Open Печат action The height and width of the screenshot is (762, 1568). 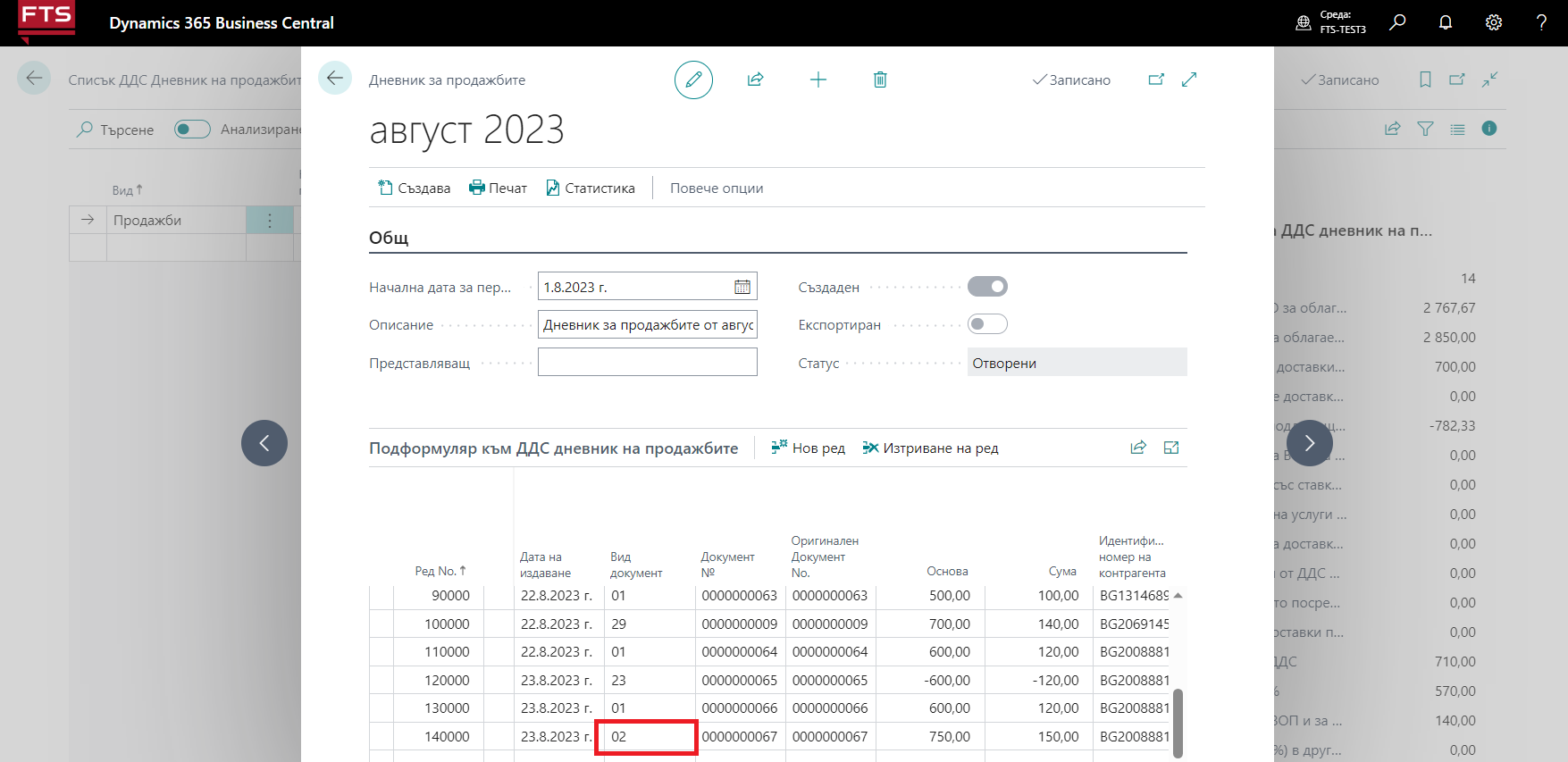click(499, 188)
